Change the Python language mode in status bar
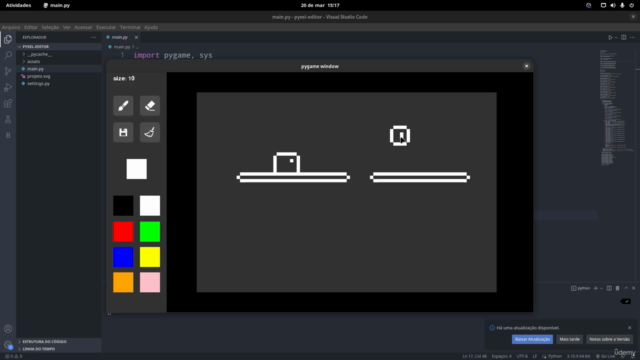 (x=555, y=356)
